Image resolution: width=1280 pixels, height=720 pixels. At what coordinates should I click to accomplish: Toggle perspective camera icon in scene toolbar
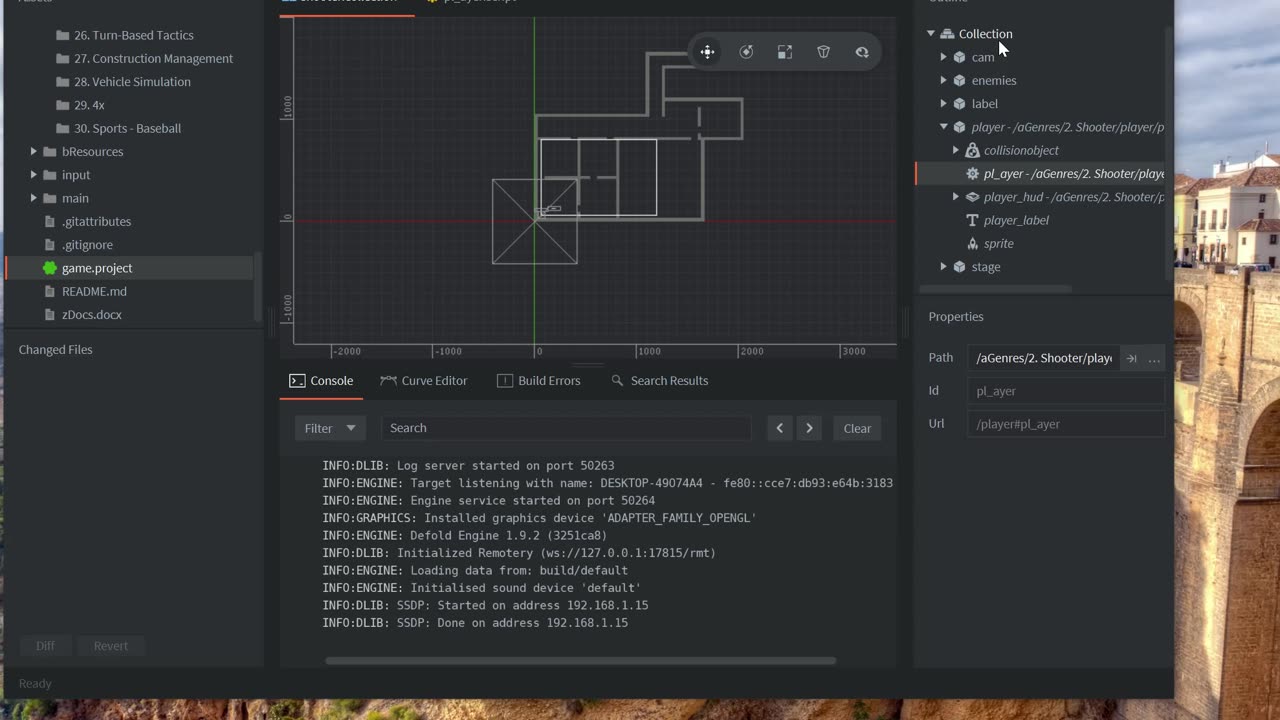[x=823, y=52]
